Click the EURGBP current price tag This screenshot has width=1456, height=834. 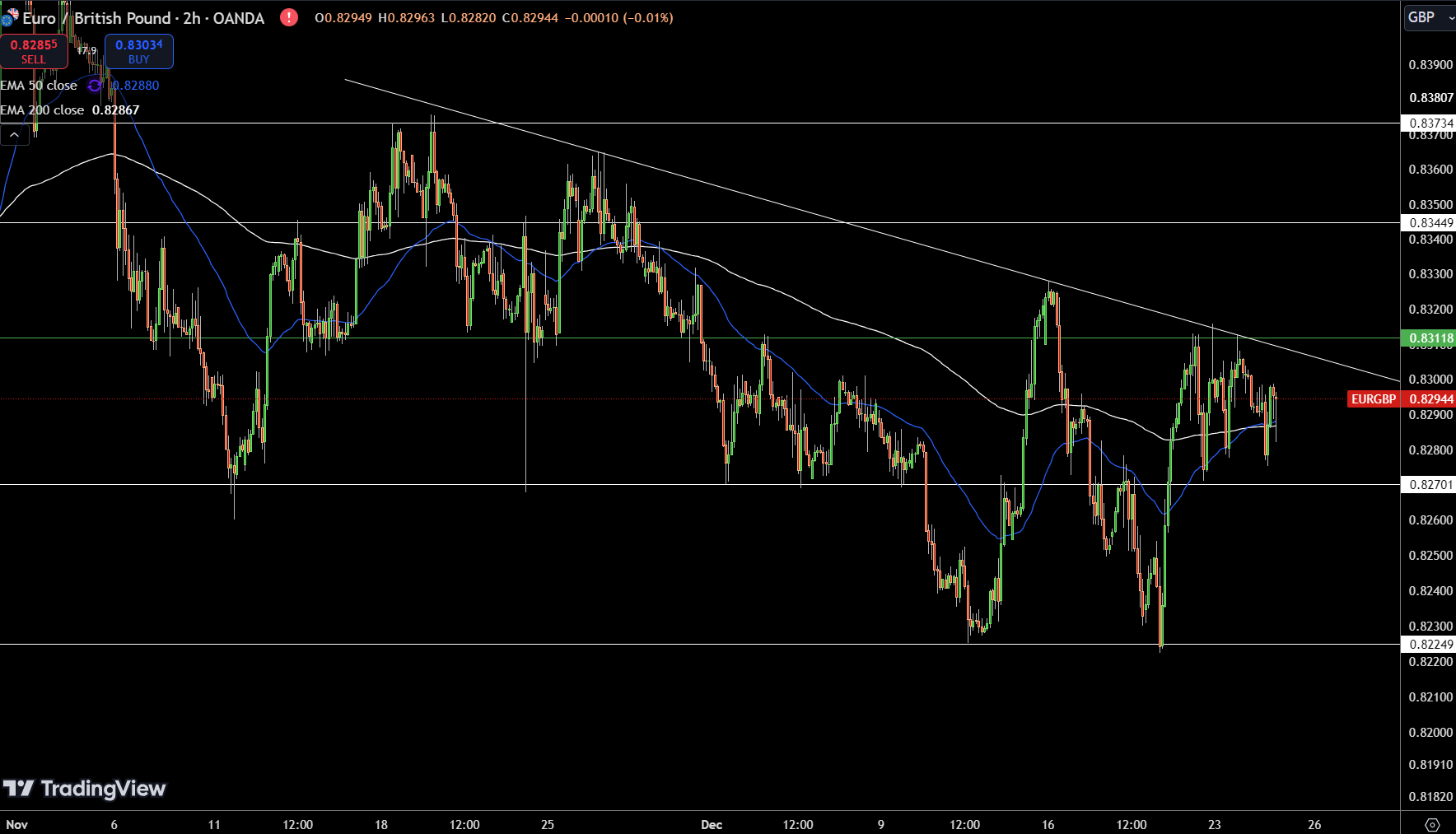(x=1374, y=399)
